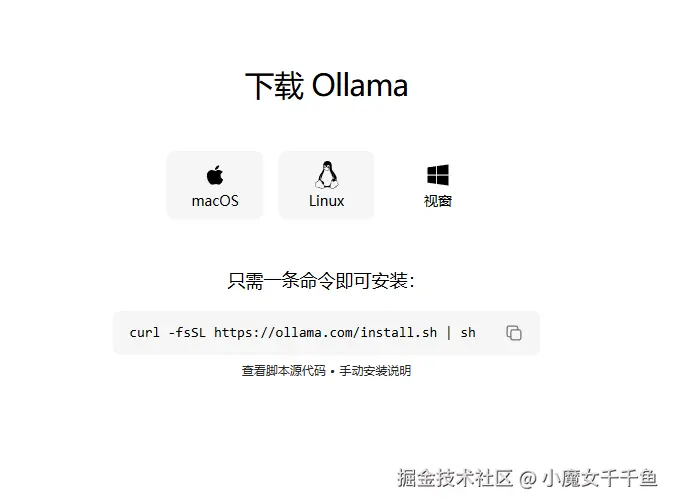Open the 查看脚本源代码 link
The height and width of the screenshot is (504, 673).
click(x=284, y=370)
